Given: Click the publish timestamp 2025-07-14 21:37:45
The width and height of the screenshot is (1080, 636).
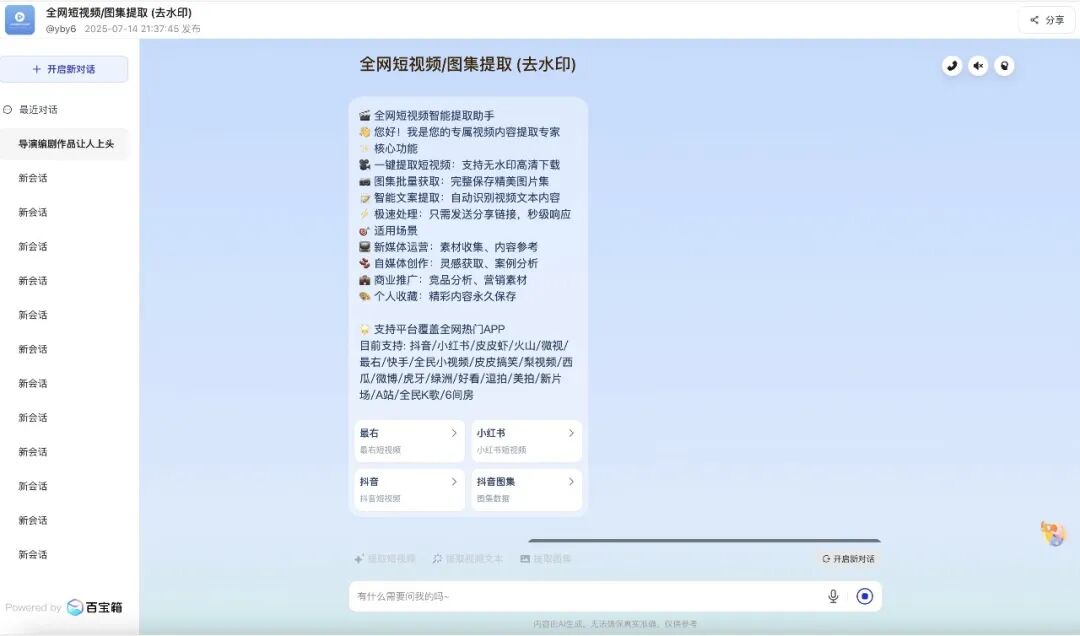Looking at the screenshot, I should pyautogui.click(x=132, y=29).
